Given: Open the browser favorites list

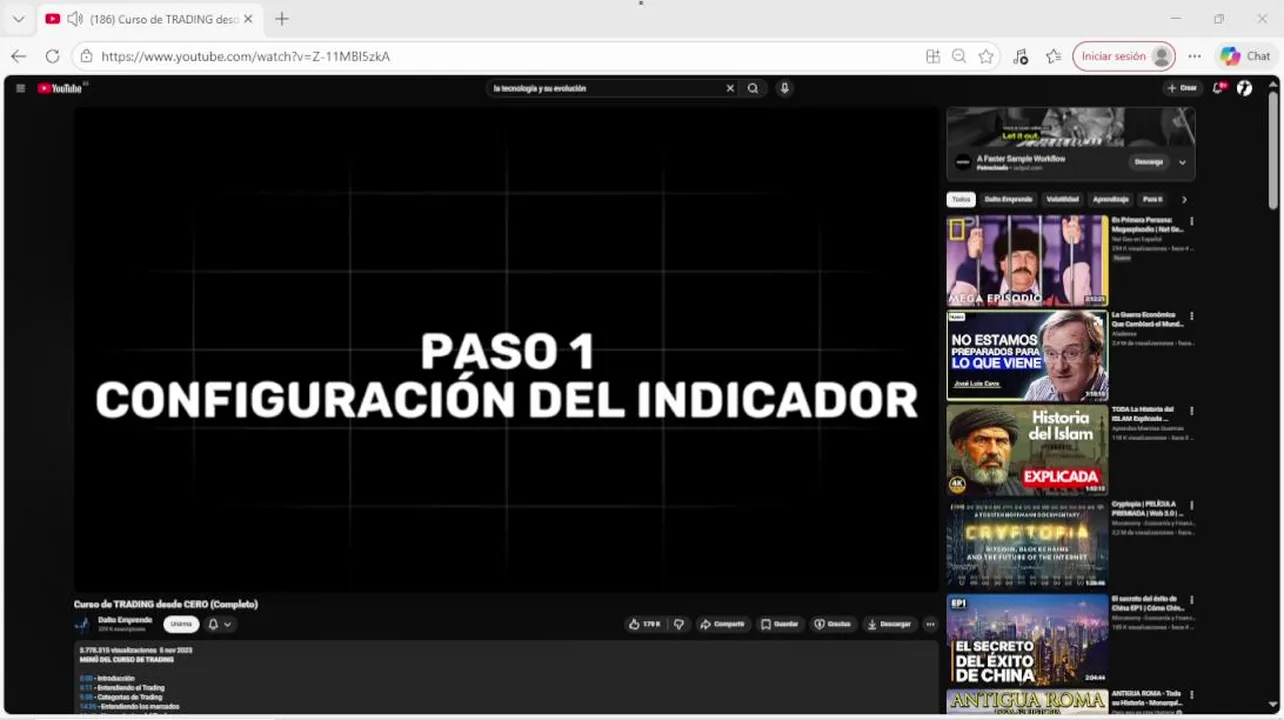Looking at the screenshot, I should click(x=1053, y=56).
